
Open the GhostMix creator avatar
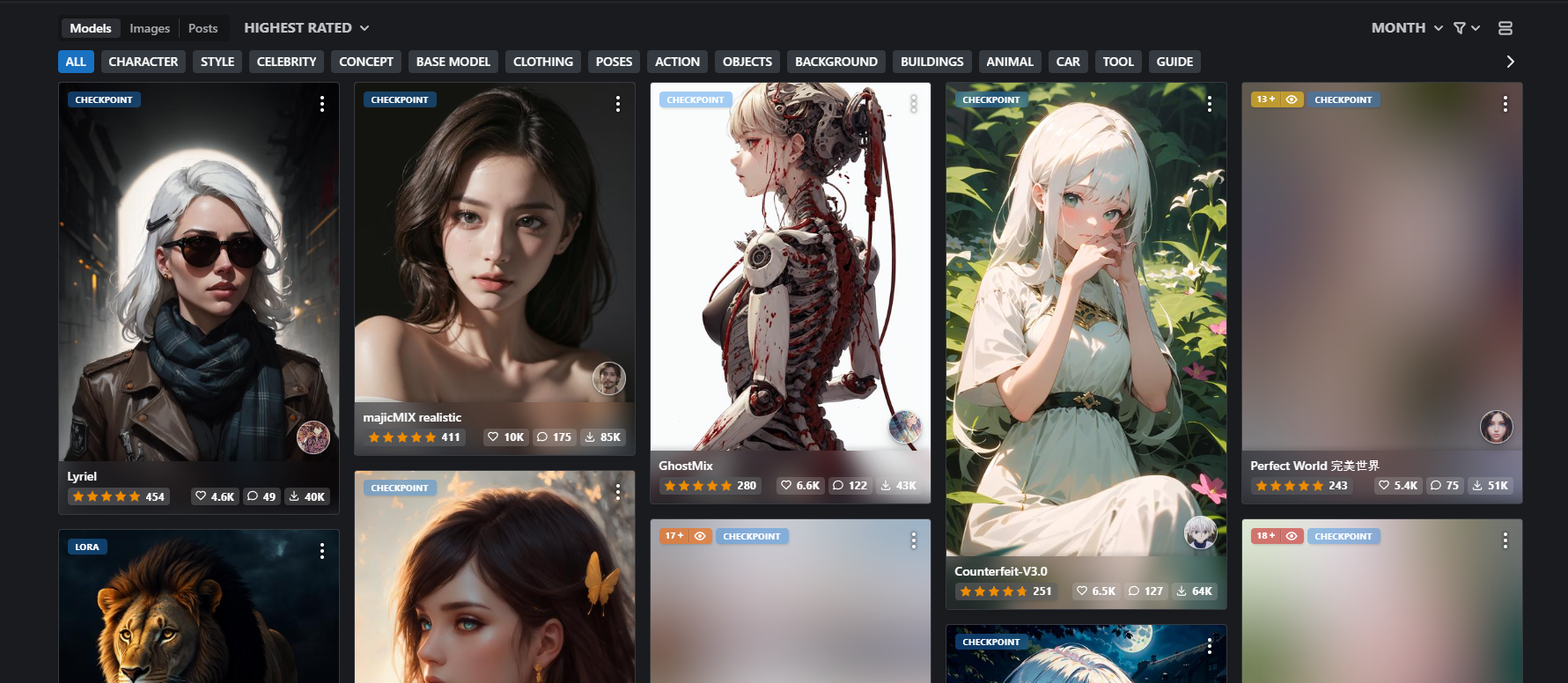(904, 427)
